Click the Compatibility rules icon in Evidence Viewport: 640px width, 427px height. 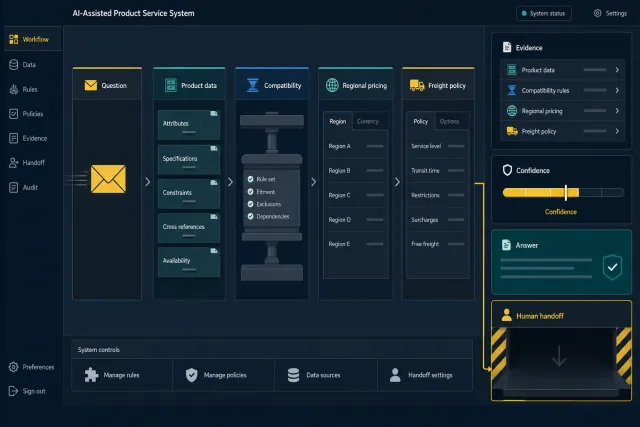tap(512, 90)
